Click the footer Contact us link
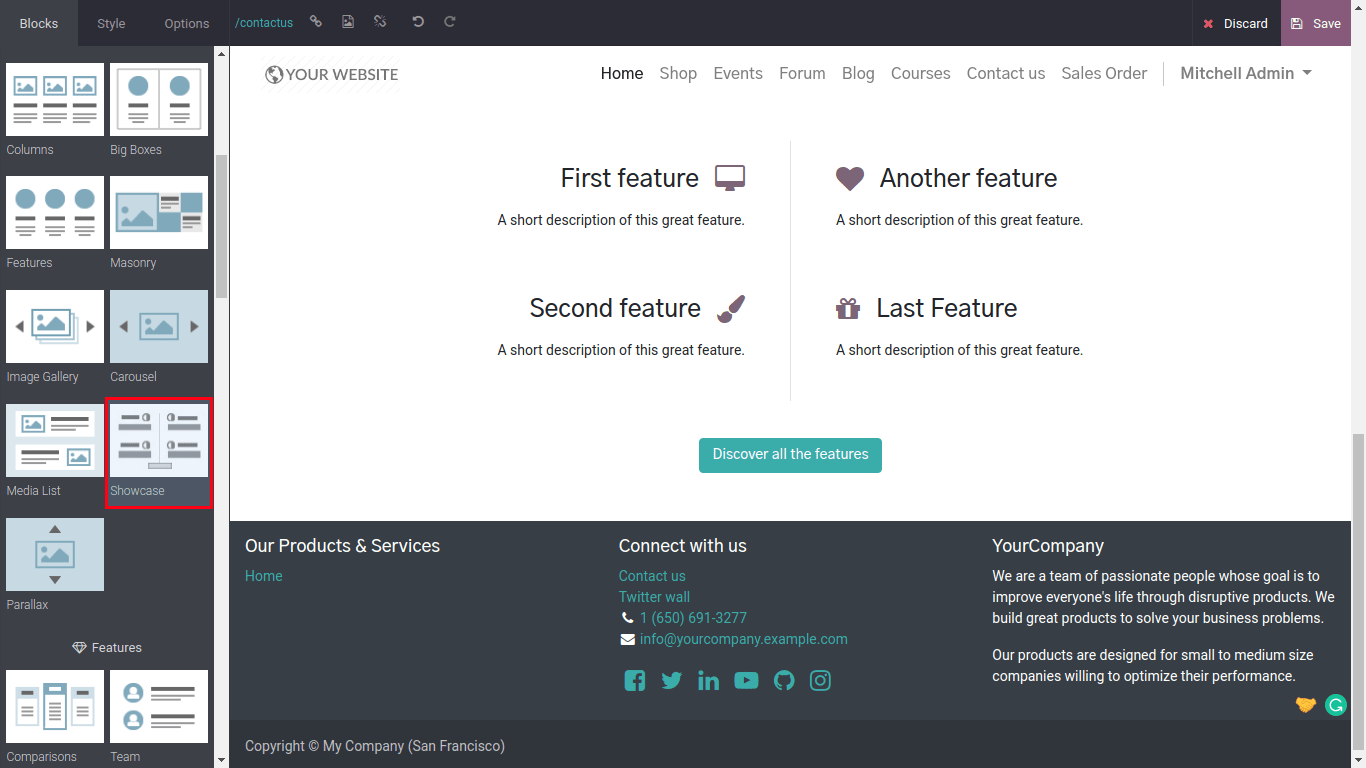This screenshot has width=1366, height=768. pyautogui.click(x=652, y=576)
